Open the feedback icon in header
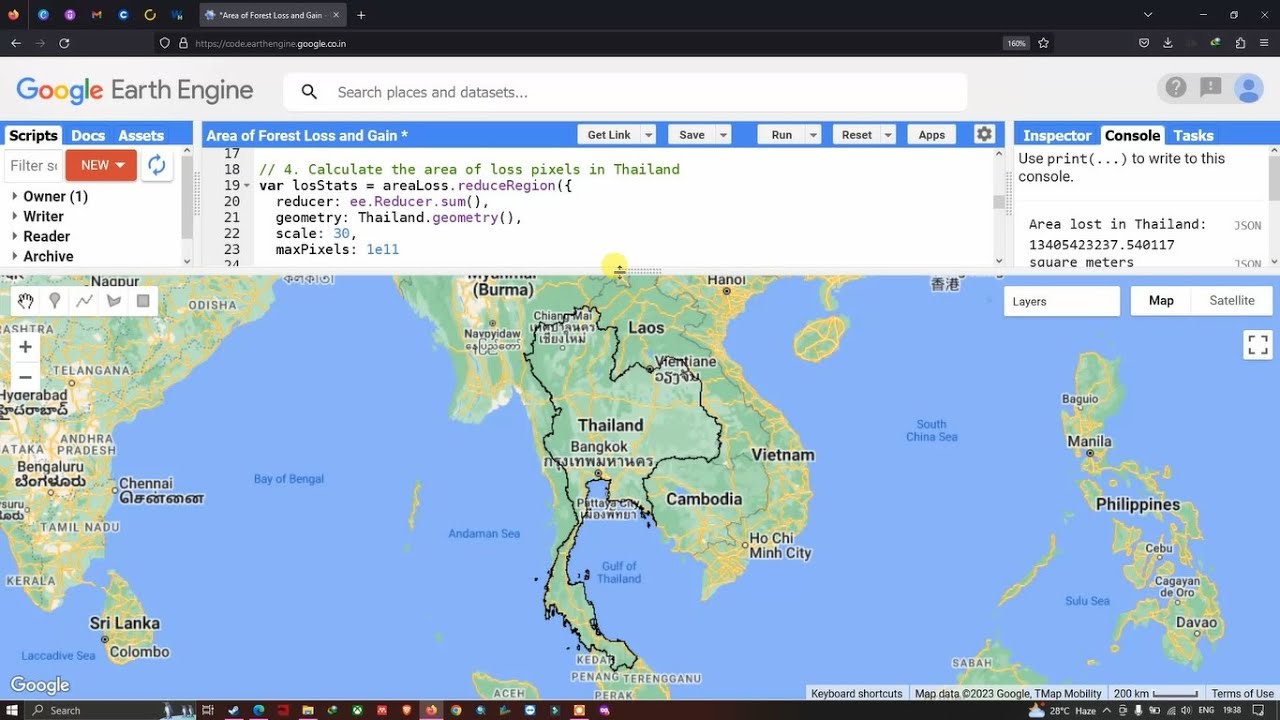The image size is (1280, 720). pos(1211,88)
